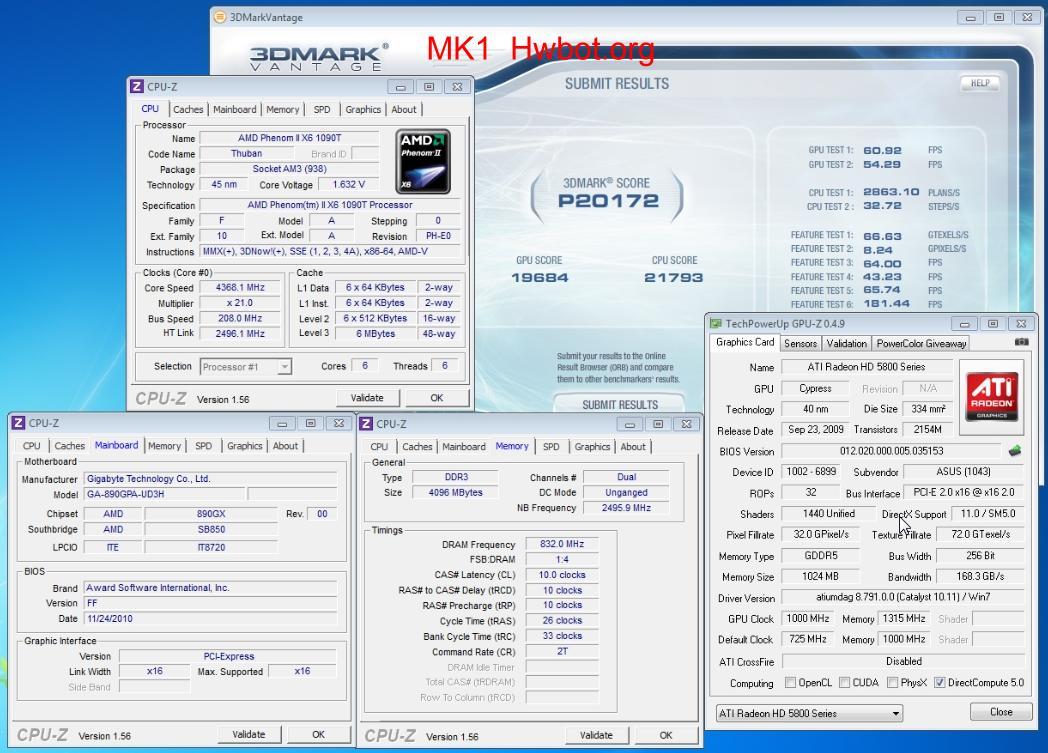
Task: Click the Z icon of Memory CPU-Z window
Action: click(x=366, y=424)
